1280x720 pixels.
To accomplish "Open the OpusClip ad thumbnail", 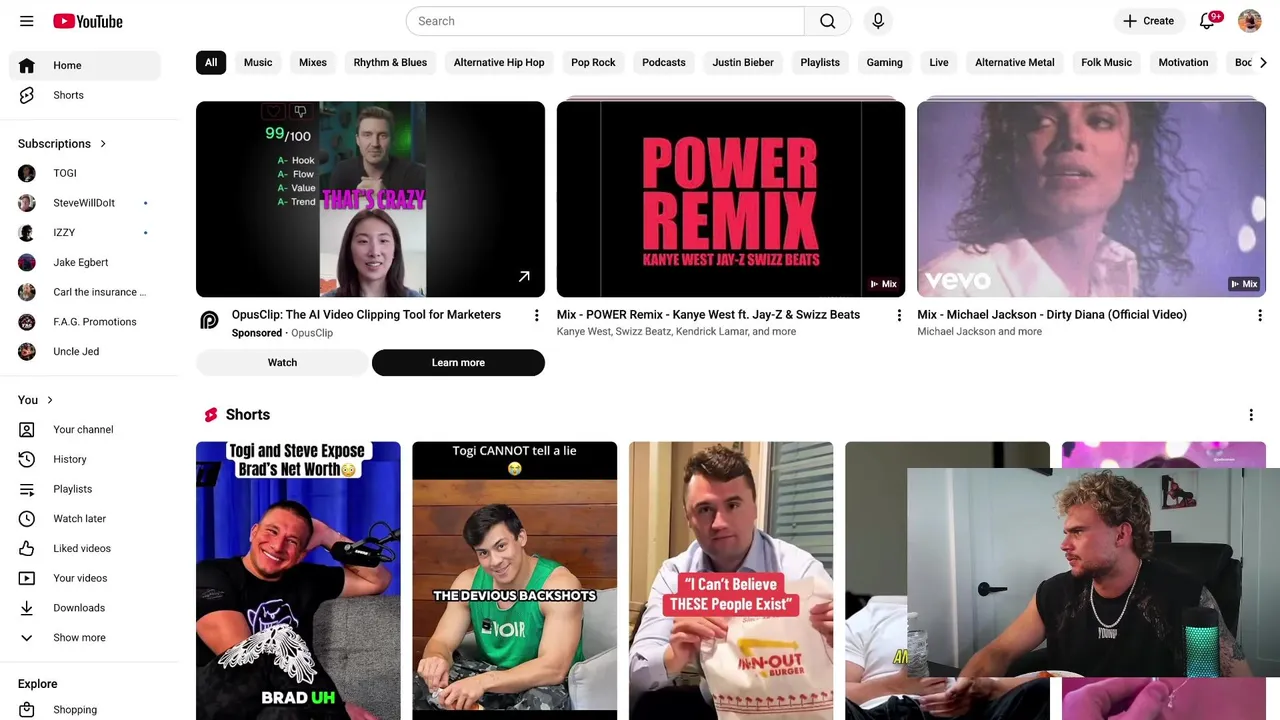I will point(370,199).
